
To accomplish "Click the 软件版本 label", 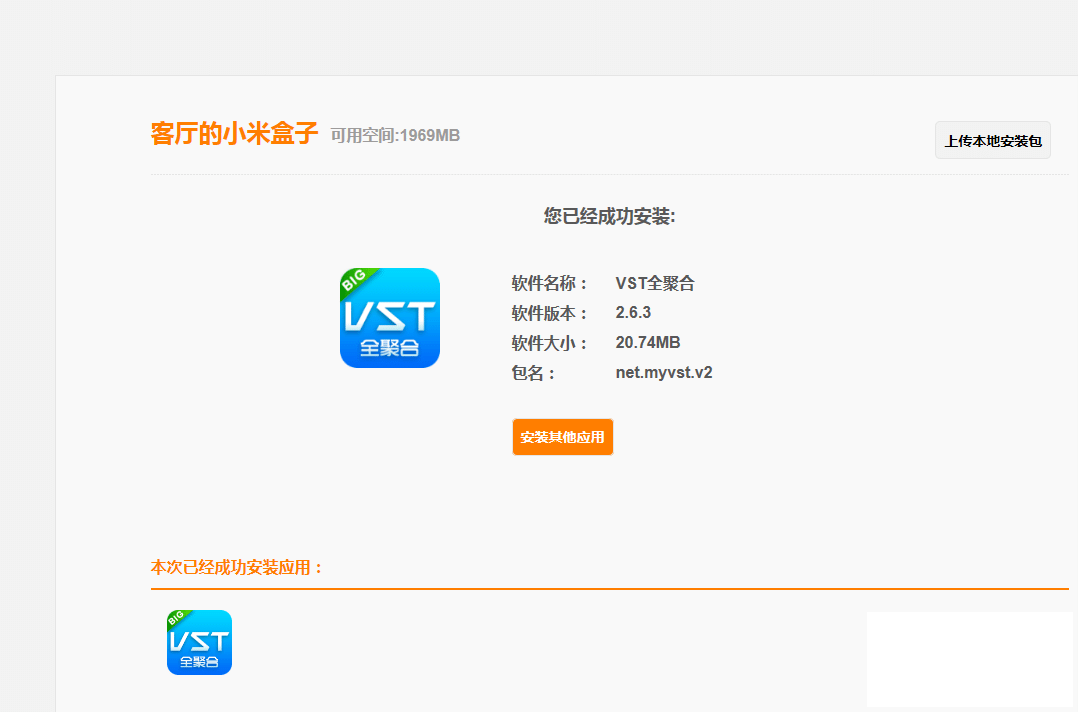I will pyautogui.click(x=550, y=313).
